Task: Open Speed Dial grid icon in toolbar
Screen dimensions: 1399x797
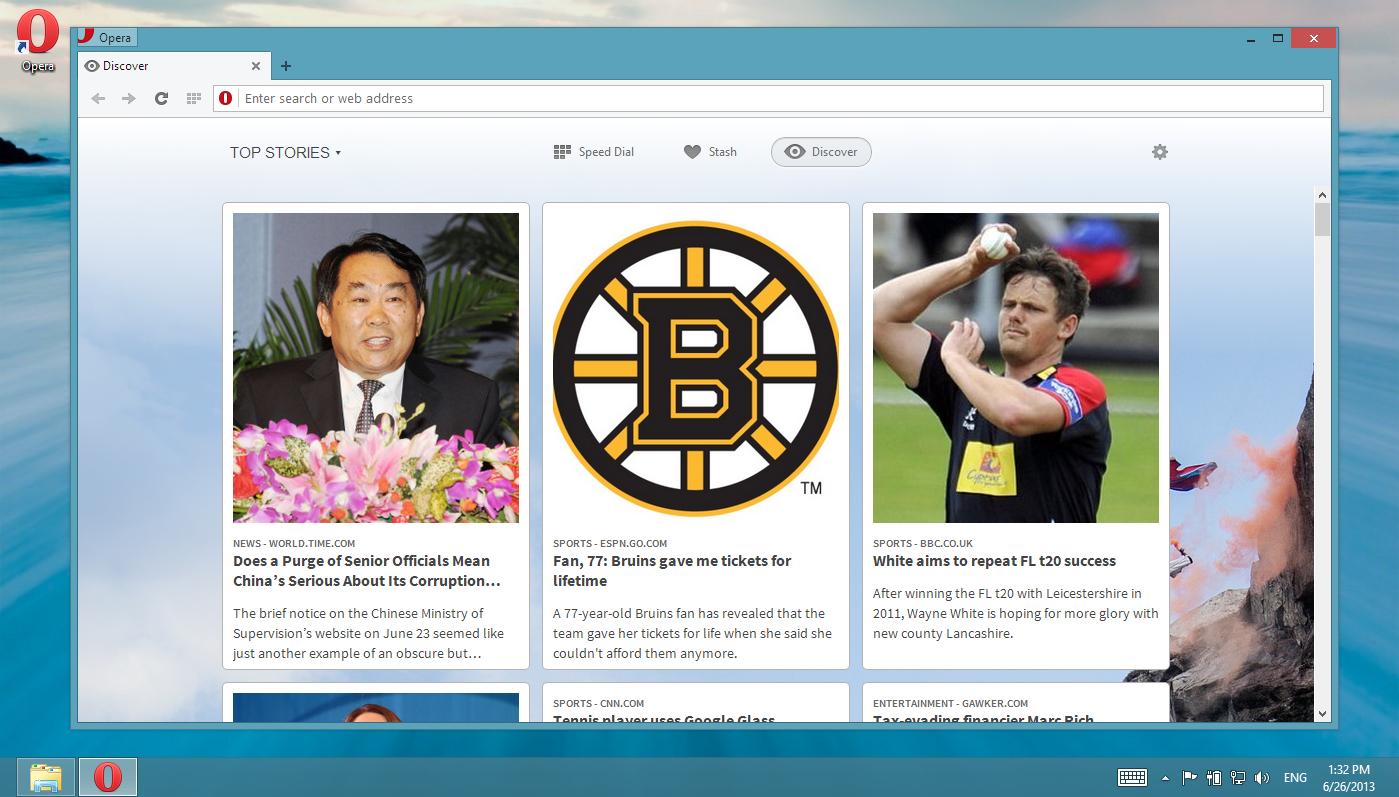Action: 194,98
